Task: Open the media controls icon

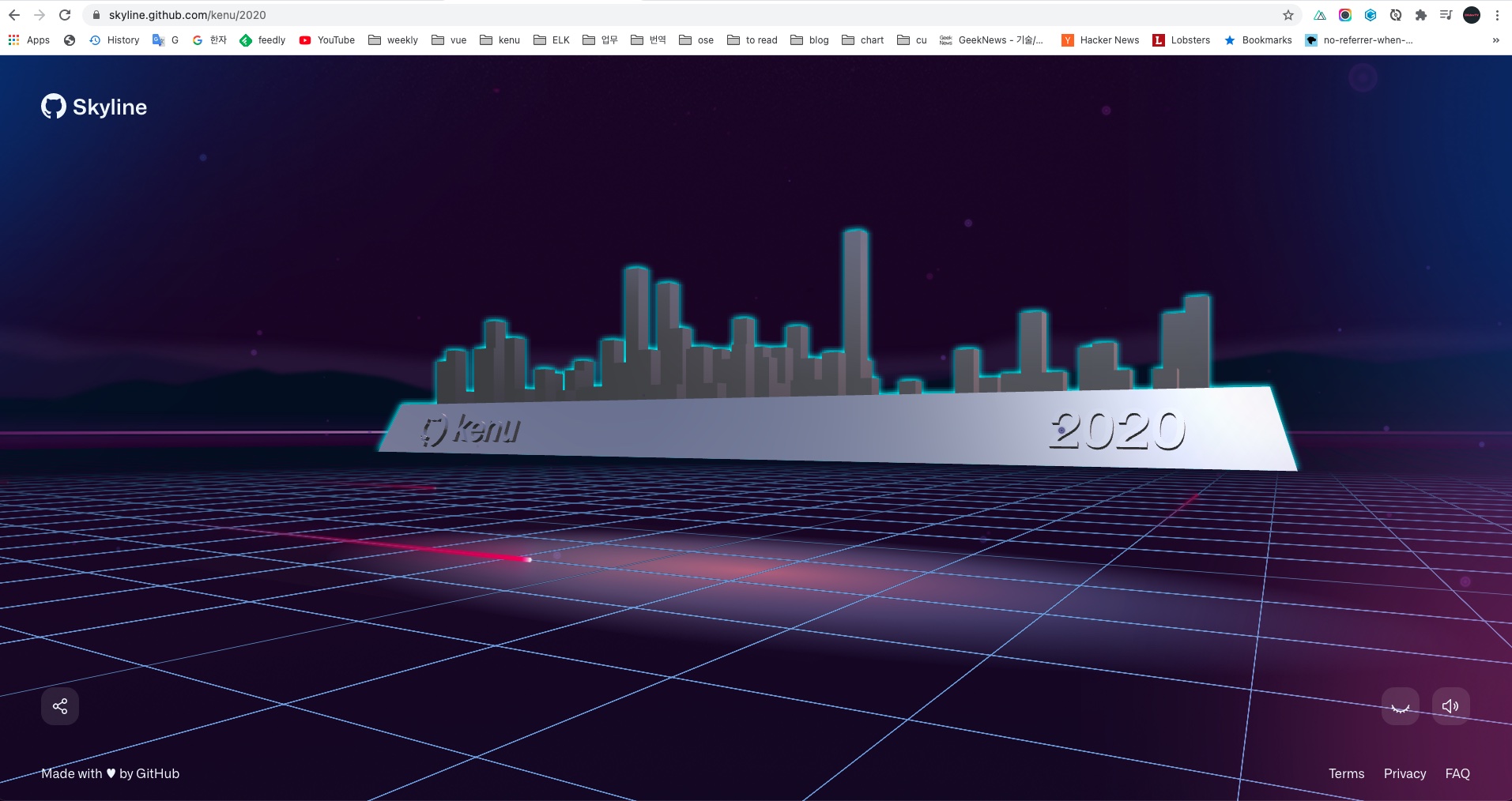Action: (x=1446, y=15)
